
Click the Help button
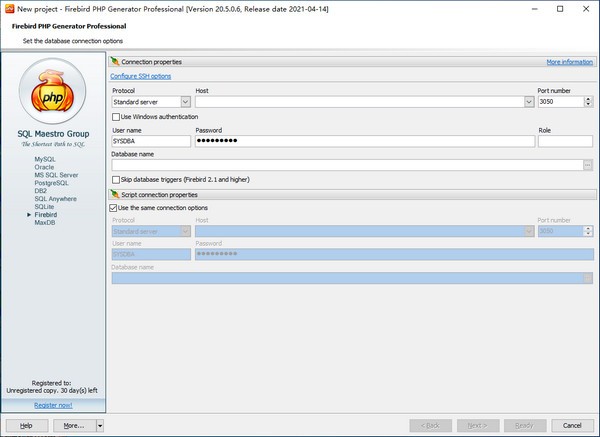pyautogui.click(x=27, y=426)
